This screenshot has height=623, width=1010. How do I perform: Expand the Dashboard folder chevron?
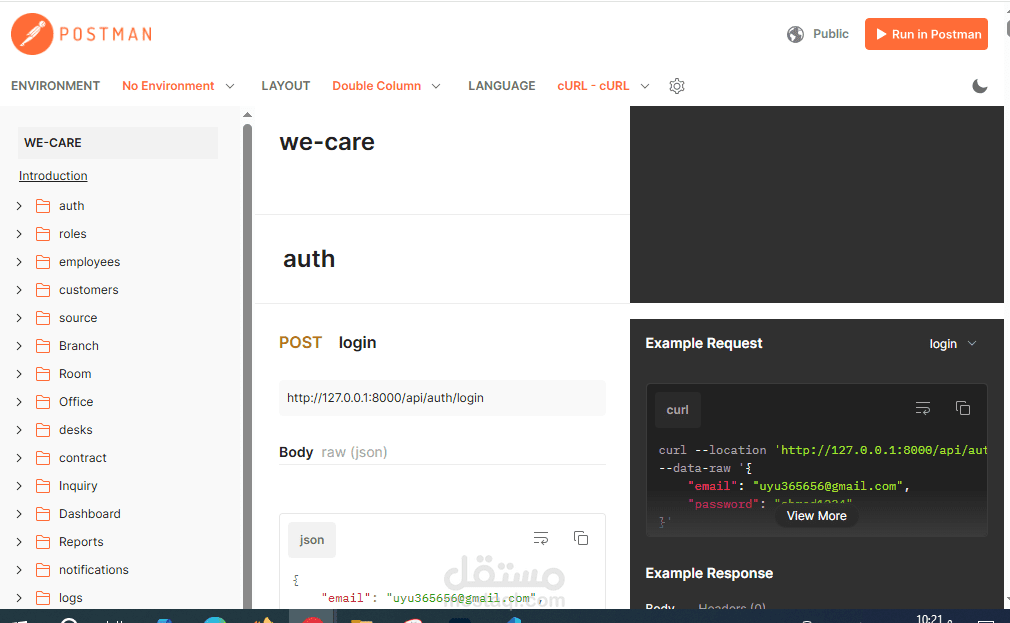tap(19, 514)
